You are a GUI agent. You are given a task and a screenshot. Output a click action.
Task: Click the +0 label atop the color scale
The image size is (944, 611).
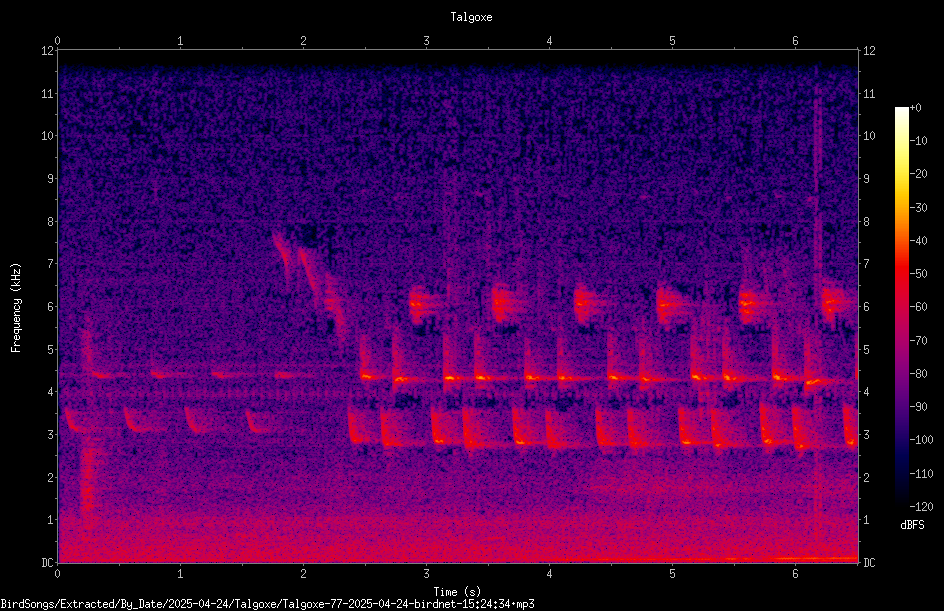click(x=915, y=108)
